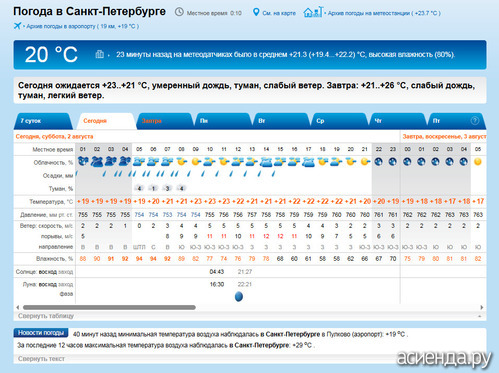Click fog value 4 at hour 05
This screenshot has height=373, width=499.
pos(139,188)
